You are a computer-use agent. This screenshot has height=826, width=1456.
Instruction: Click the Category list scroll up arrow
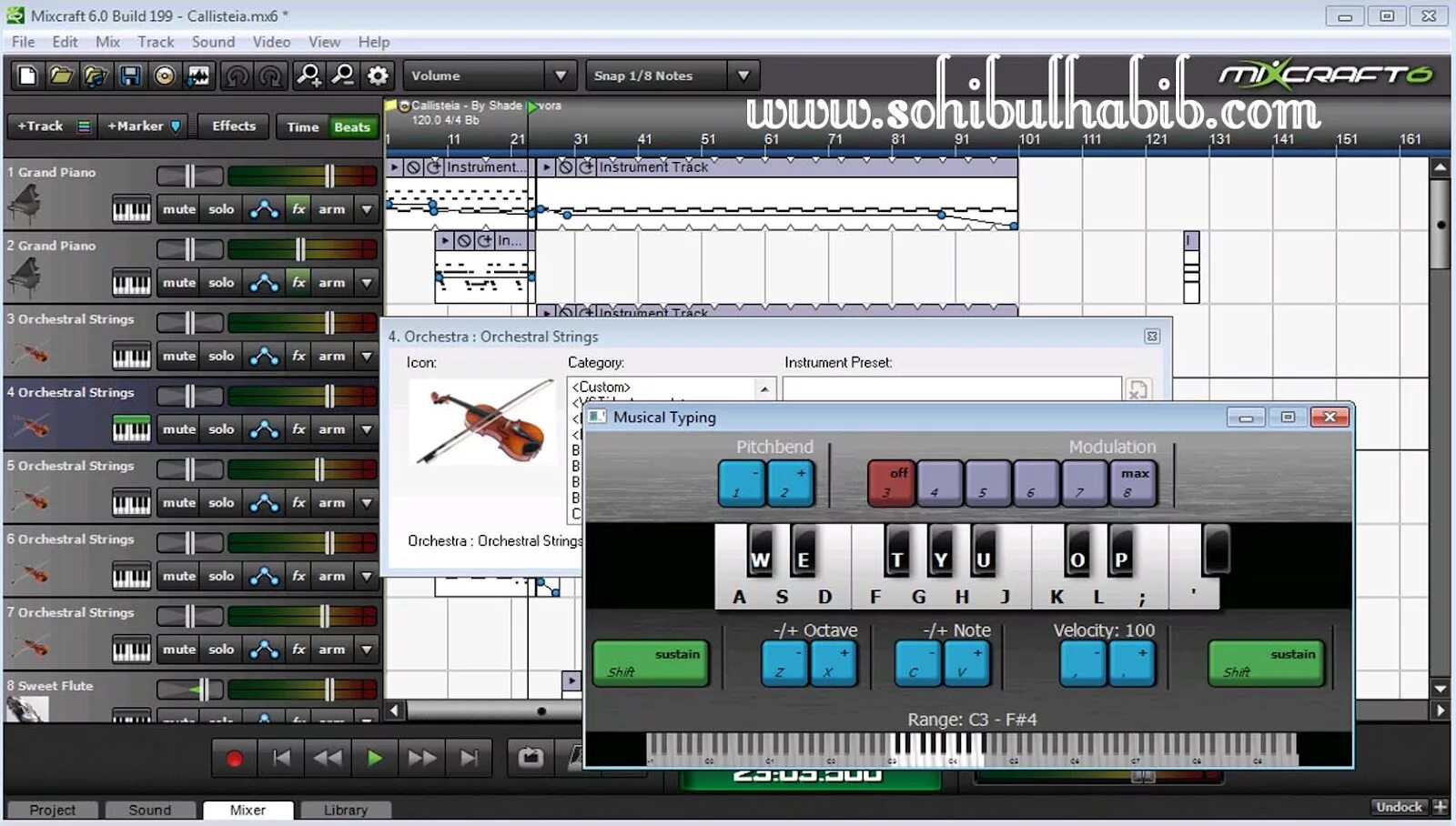tap(764, 389)
